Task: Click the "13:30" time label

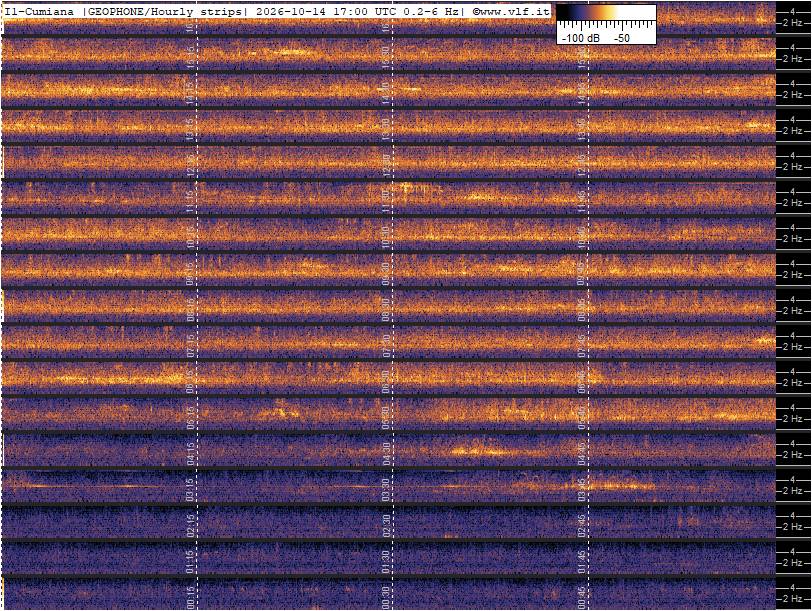Action: click(x=386, y=130)
